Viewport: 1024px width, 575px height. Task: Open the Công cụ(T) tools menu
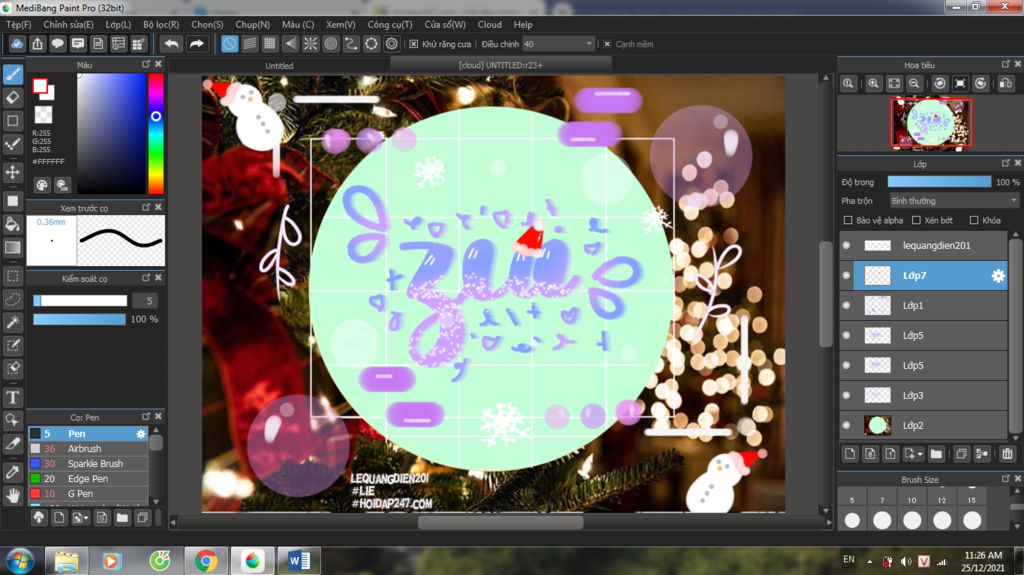pos(390,24)
